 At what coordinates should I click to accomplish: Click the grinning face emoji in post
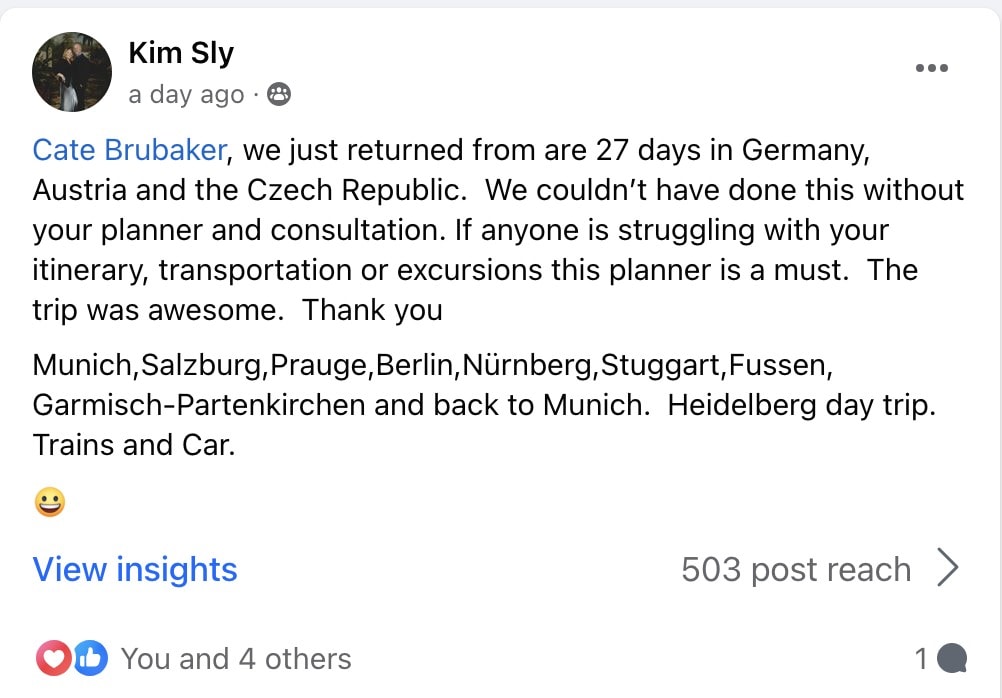(x=49, y=501)
